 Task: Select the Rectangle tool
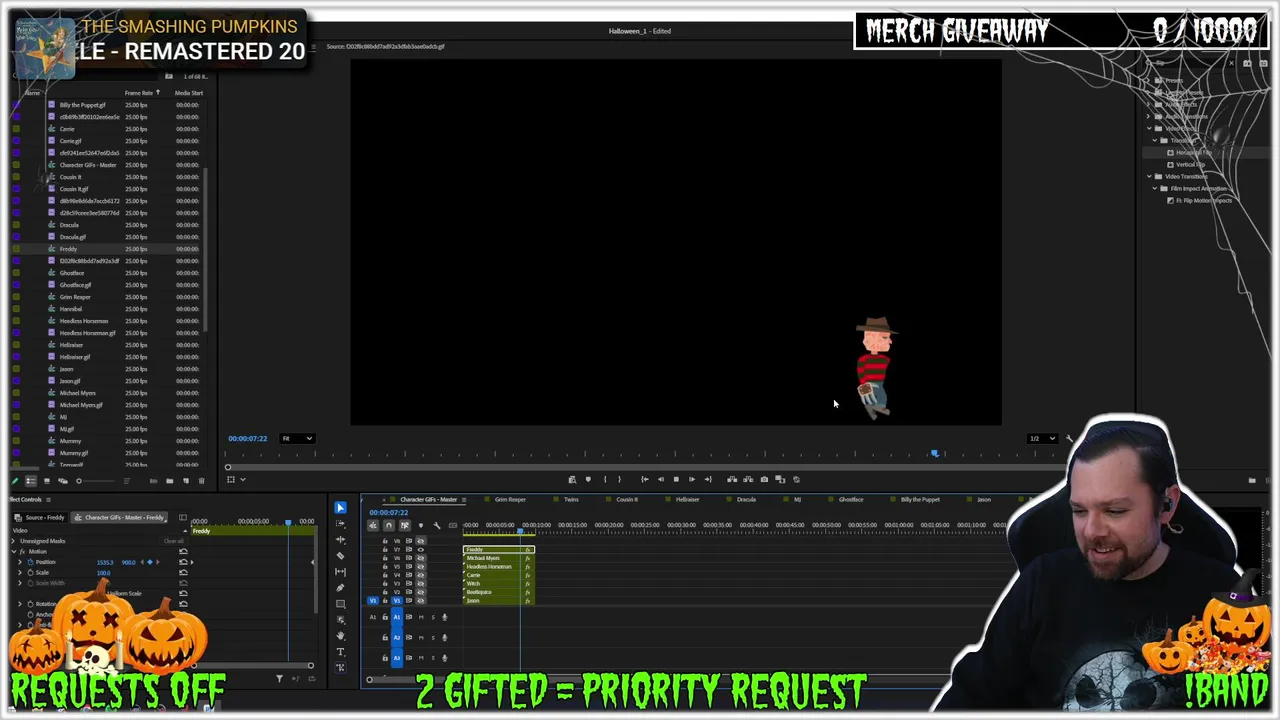[340, 603]
